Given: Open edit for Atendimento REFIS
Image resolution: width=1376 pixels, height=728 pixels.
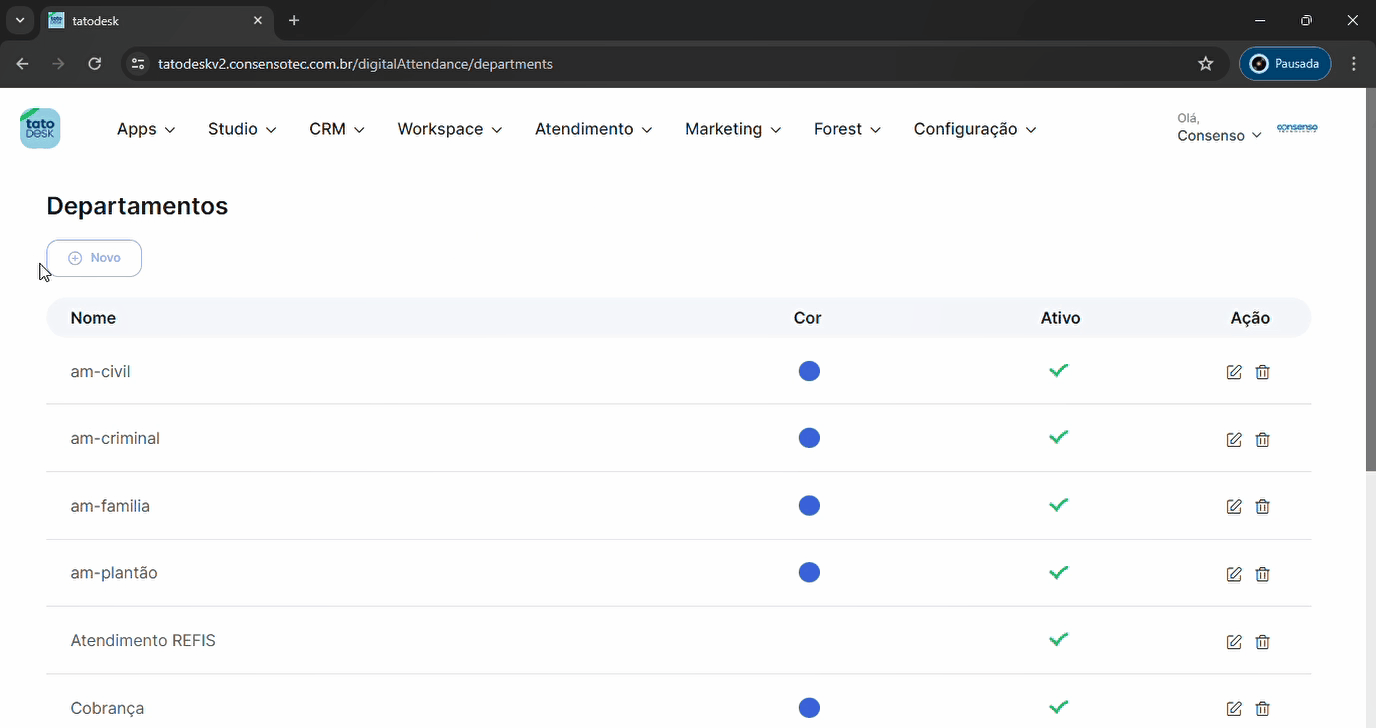Looking at the screenshot, I should (1234, 642).
